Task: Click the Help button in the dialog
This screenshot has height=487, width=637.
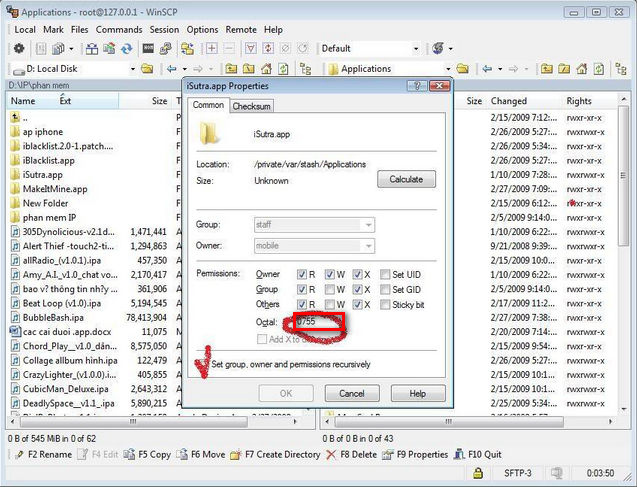Action: pos(418,393)
